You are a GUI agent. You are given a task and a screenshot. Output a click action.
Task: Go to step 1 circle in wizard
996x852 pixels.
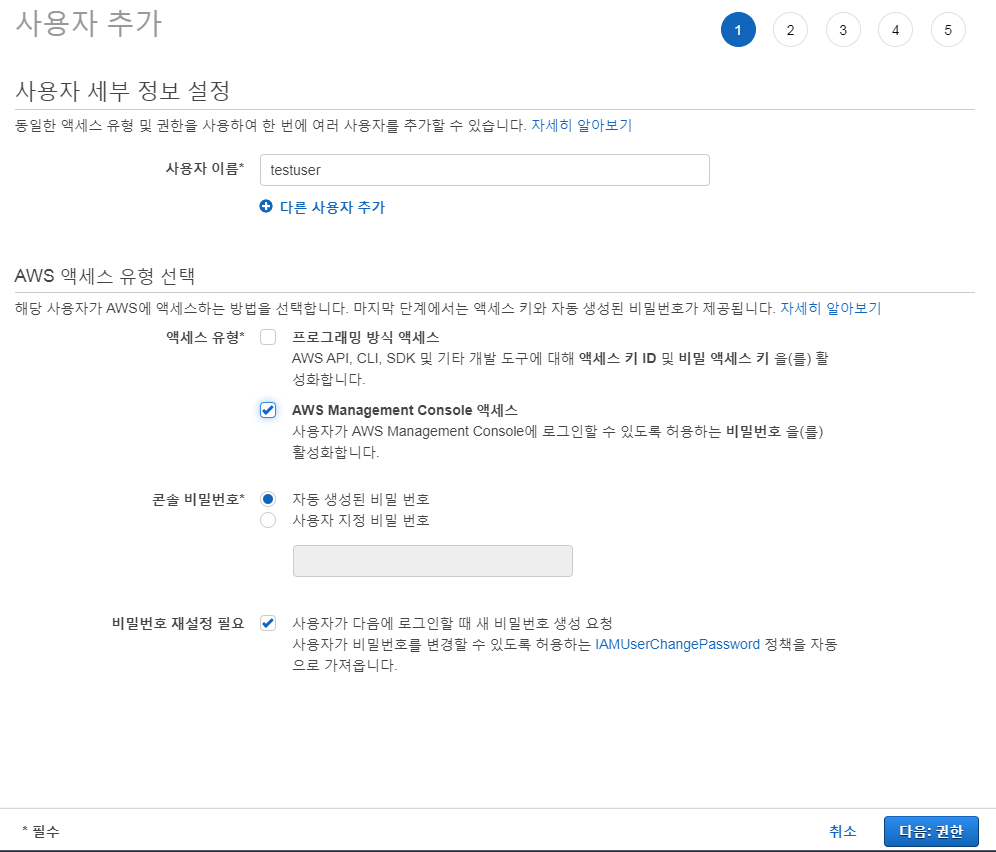(x=738, y=30)
